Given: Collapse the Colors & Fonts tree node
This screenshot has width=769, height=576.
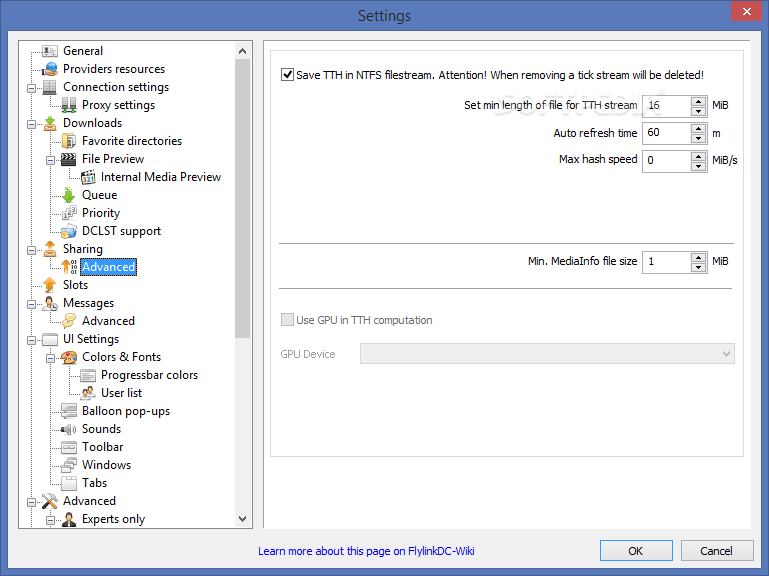Looking at the screenshot, I should tap(51, 358).
